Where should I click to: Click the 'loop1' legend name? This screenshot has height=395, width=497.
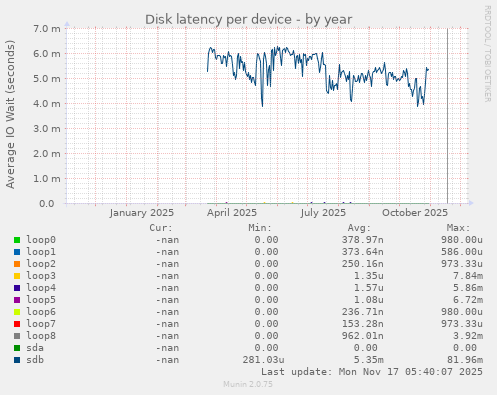[41, 252]
